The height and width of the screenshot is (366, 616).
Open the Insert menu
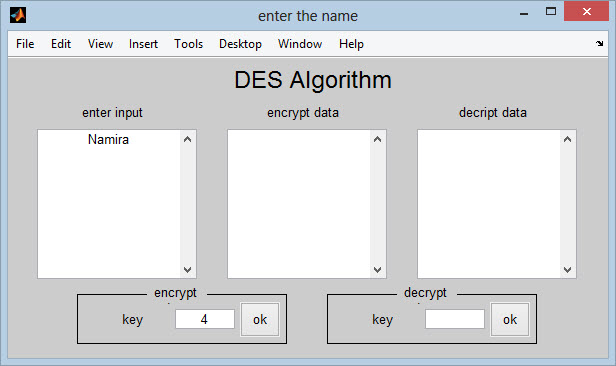[143, 44]
